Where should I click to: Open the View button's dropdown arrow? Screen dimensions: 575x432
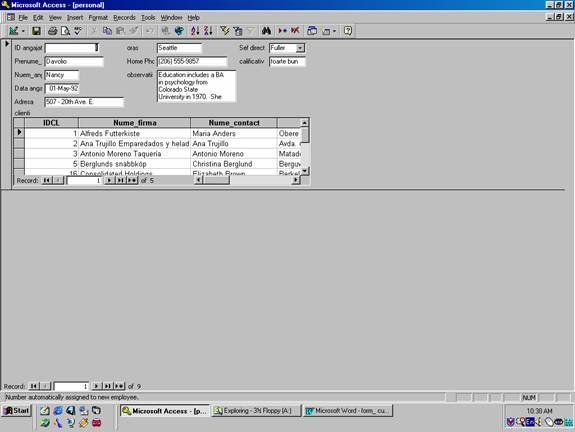coord(23,31)
